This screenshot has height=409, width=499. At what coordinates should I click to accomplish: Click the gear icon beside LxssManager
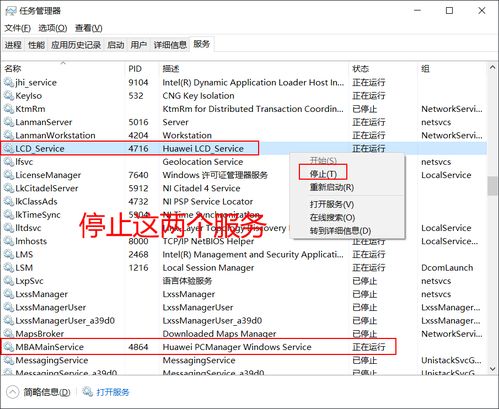click(x=9, y=294)
